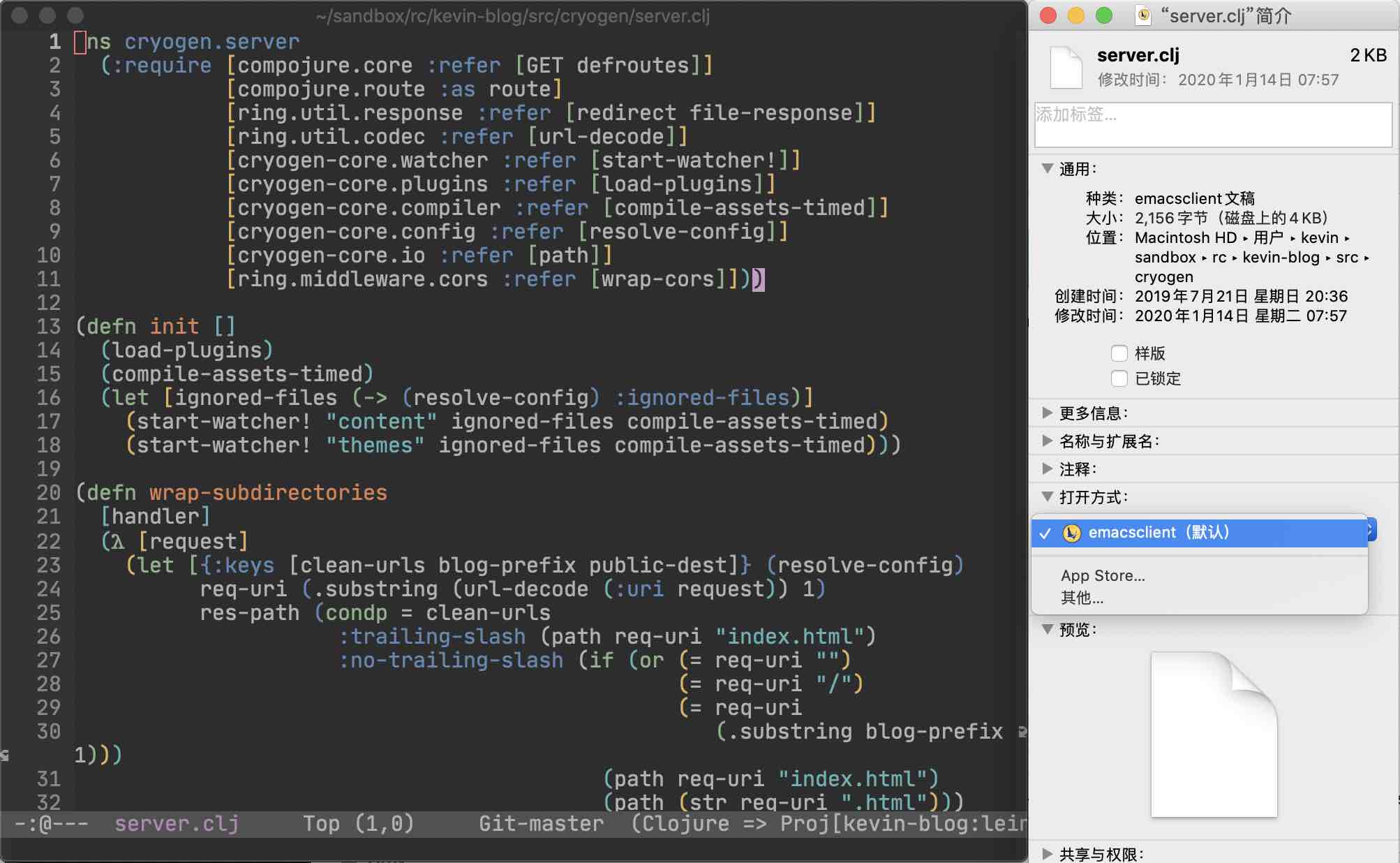Viewport: 1400px width, 863px height.
Task: Minimize the server.clj info window
Action: (1076, 15)
